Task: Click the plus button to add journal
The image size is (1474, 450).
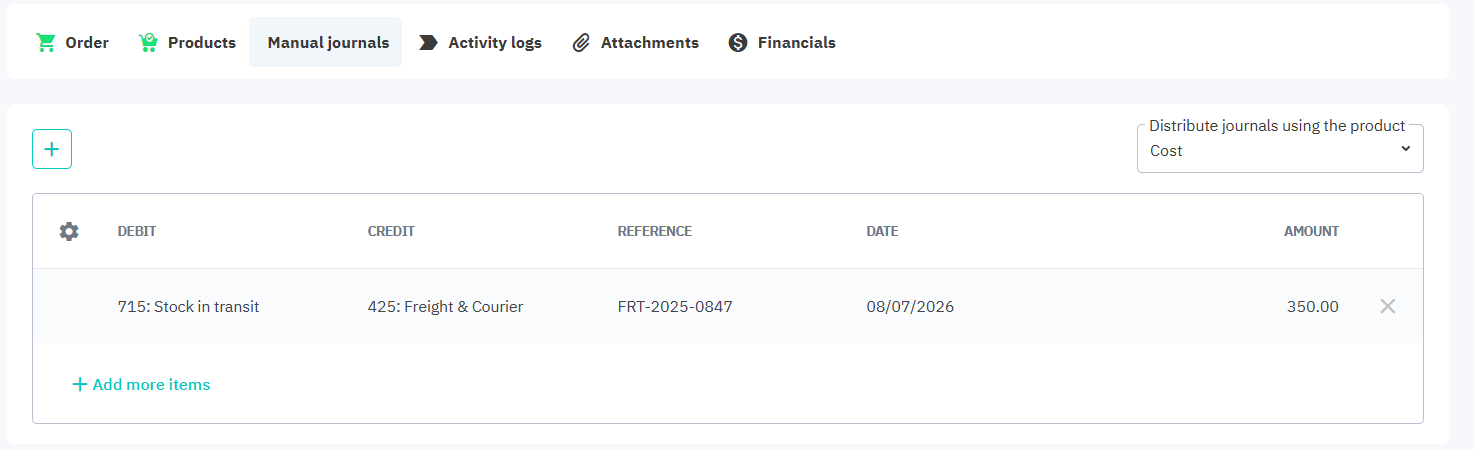Action: coord(52,149)
